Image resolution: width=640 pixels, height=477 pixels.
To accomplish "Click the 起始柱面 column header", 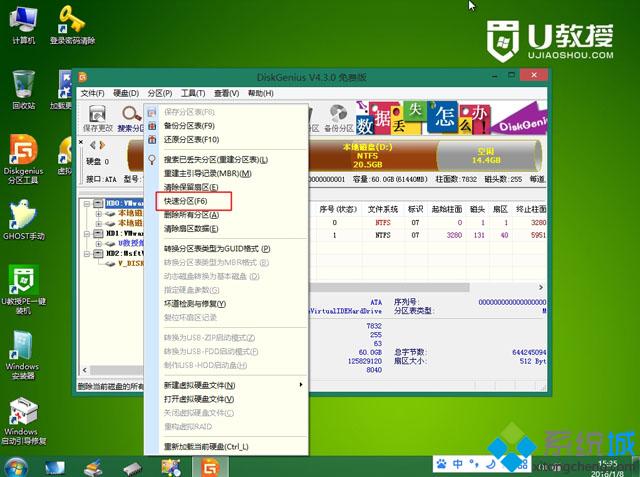I will [447, 209].
